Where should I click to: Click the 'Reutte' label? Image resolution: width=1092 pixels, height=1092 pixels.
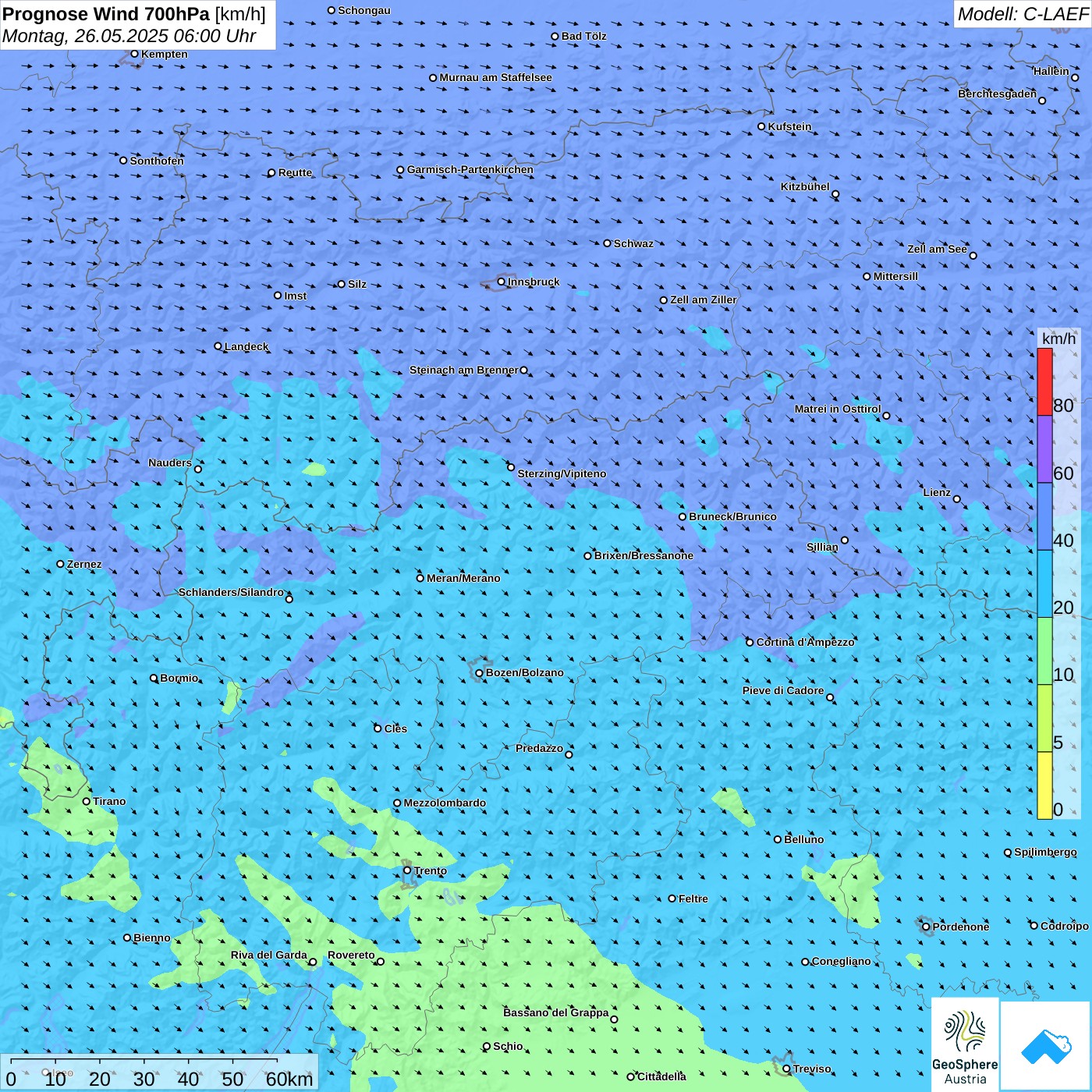click(295, 172)
